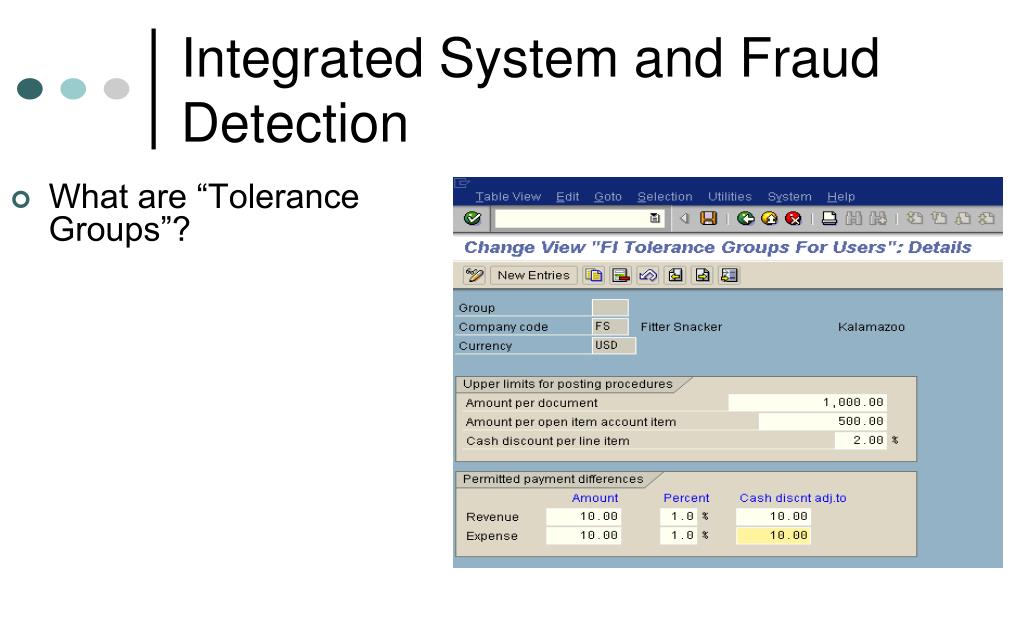The image size is (1024, 640).
Task: Click the Delete entry icon
Action: pyautogui.click(x=620, y=276)
